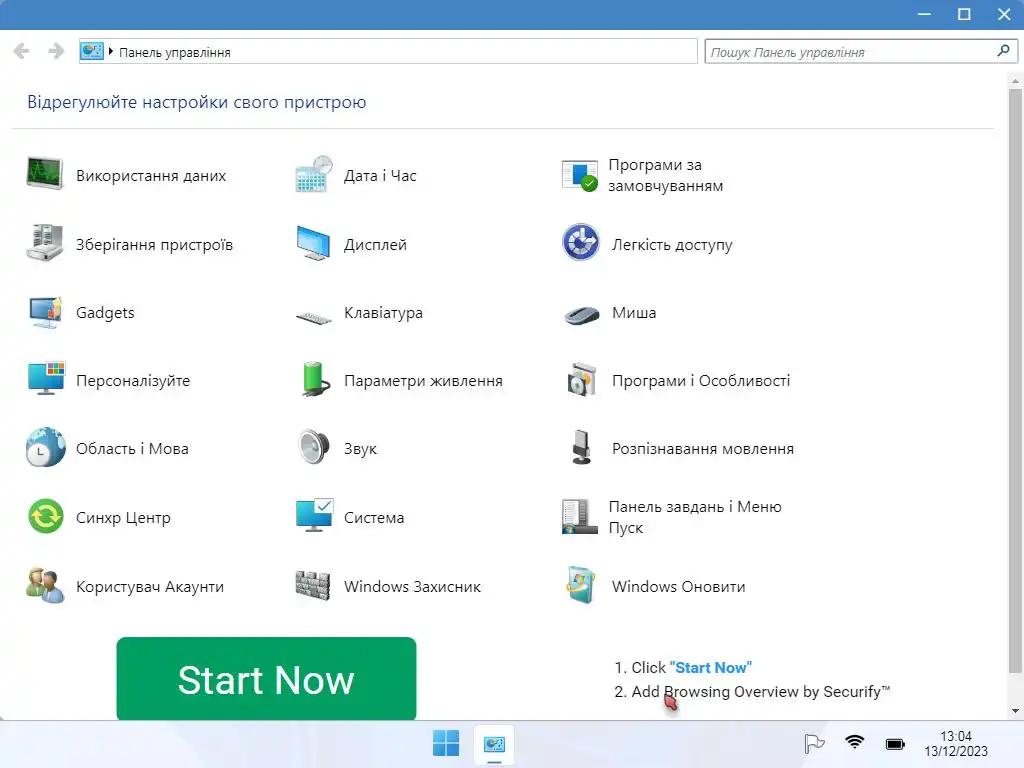Click the flag notification tray icon

coord(814,743)
